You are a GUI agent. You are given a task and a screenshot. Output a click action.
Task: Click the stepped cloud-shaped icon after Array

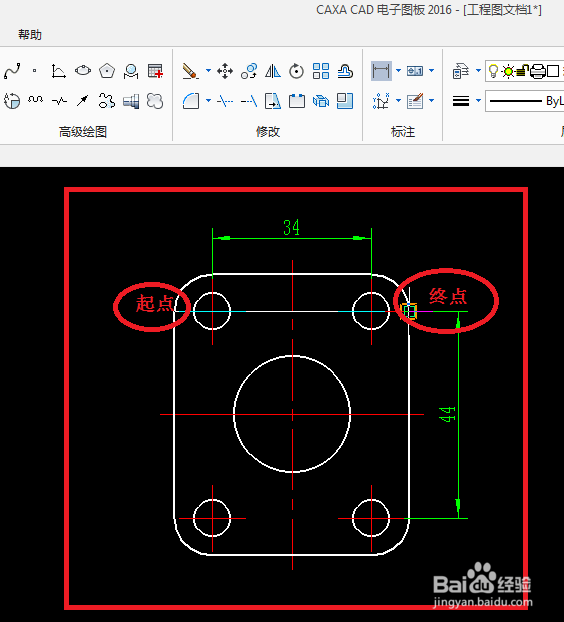tap(345, 71)
